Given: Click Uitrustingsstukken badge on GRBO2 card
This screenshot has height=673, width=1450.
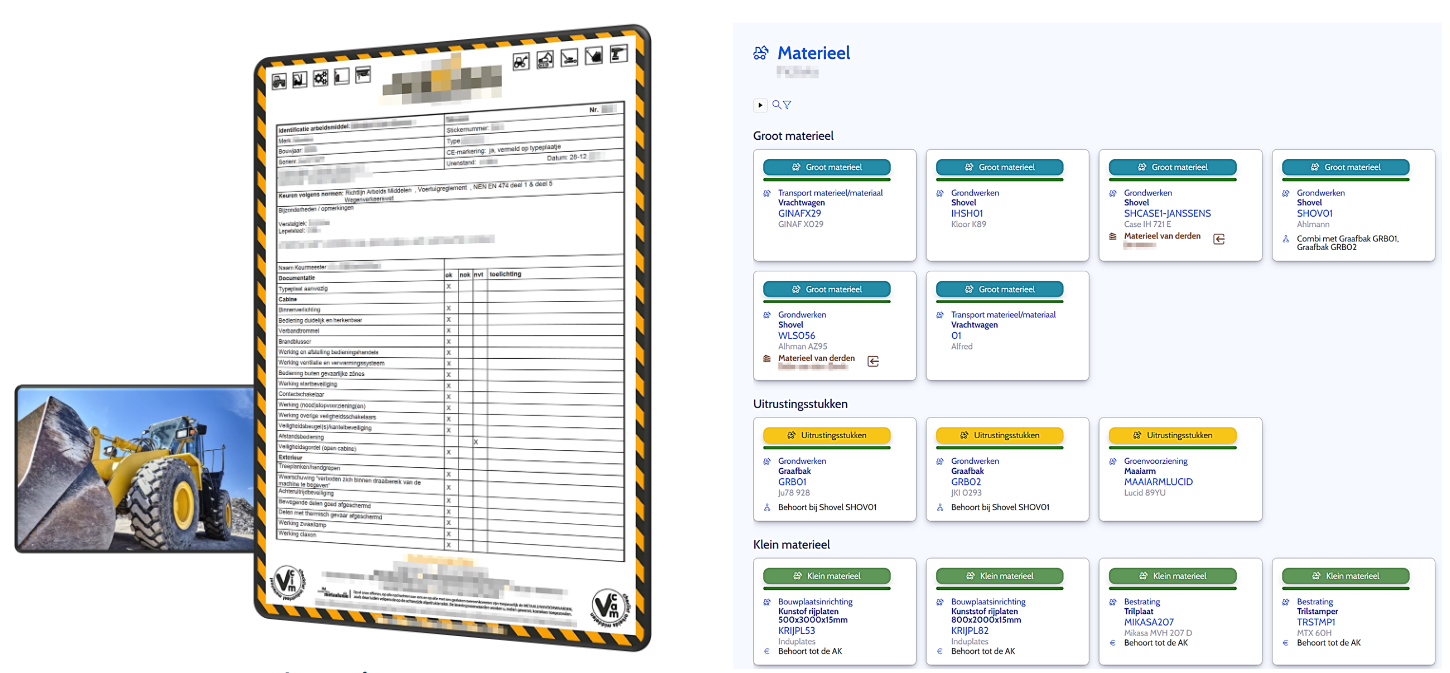Looking at the screenshot, I should tap(1000, 435).
